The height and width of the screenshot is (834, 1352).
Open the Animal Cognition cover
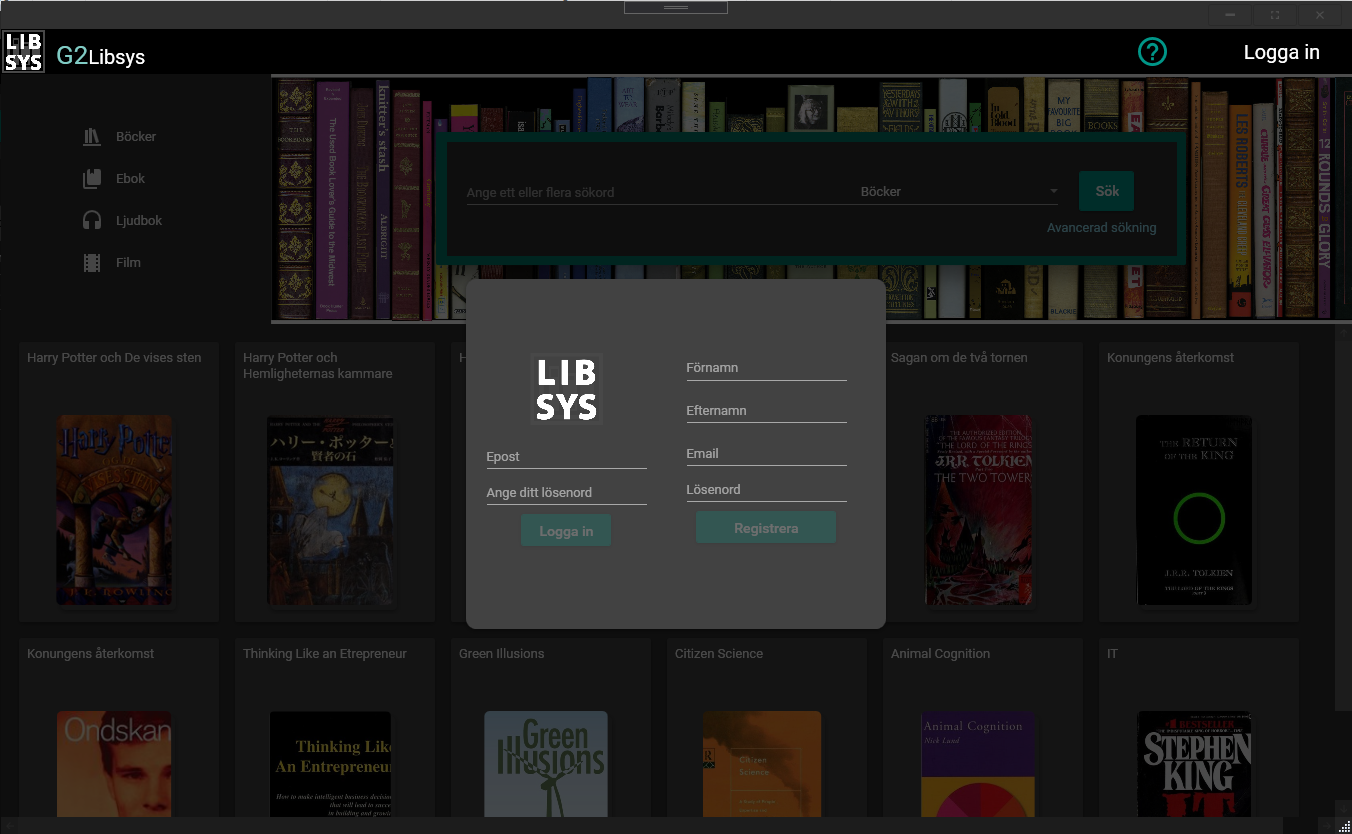click(x=978, y=765)
